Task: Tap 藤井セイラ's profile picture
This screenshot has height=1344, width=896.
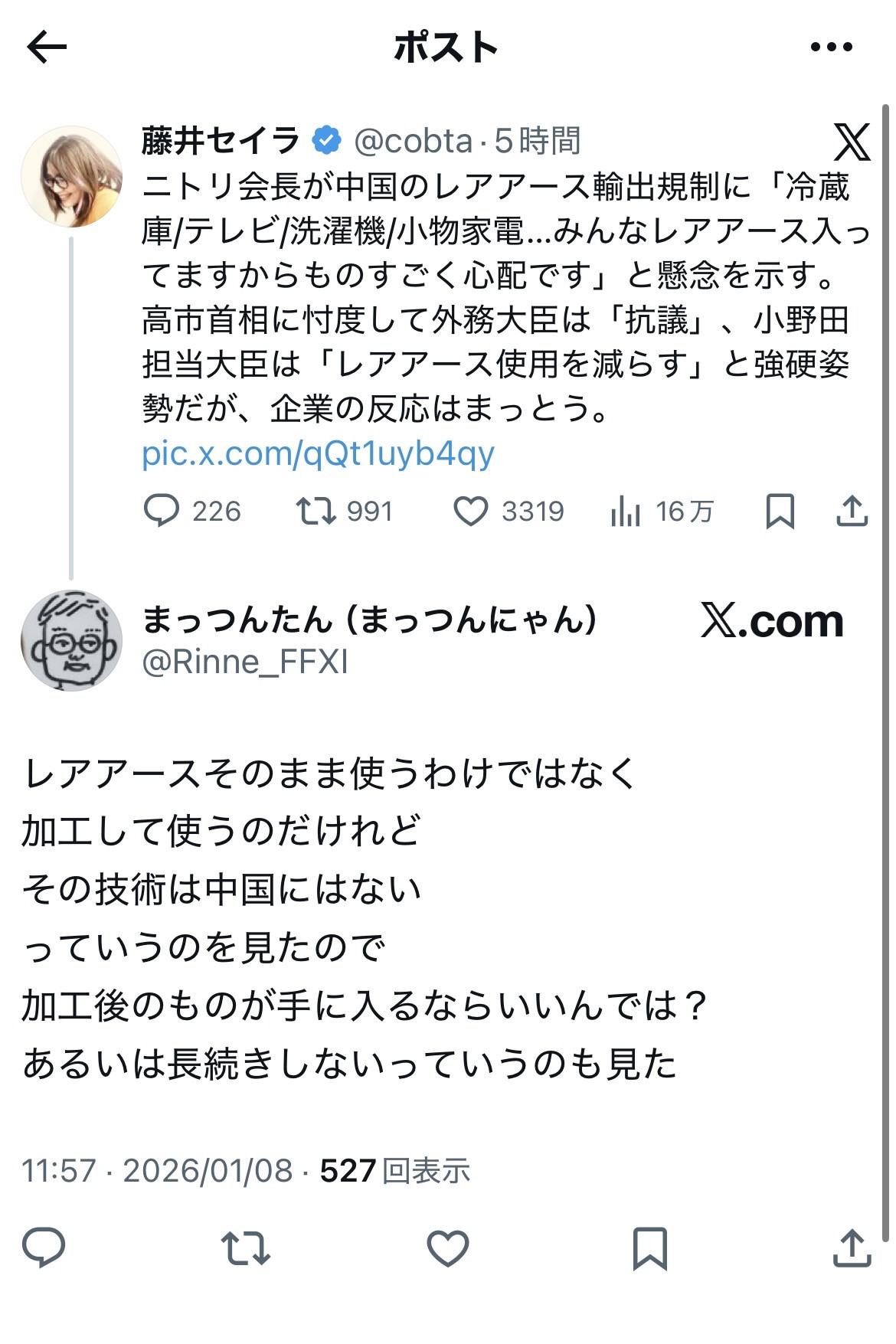Action: 71,177
